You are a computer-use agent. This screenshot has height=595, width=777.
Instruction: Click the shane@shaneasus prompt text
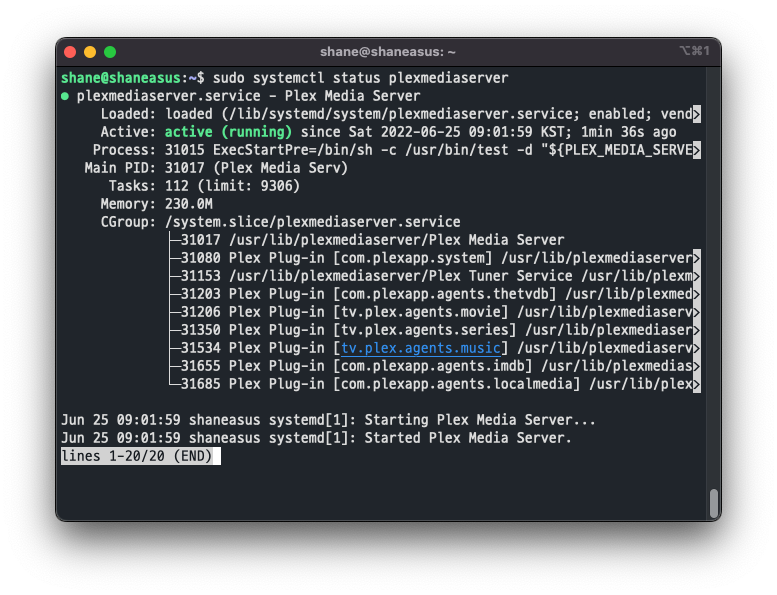point(121,78)
